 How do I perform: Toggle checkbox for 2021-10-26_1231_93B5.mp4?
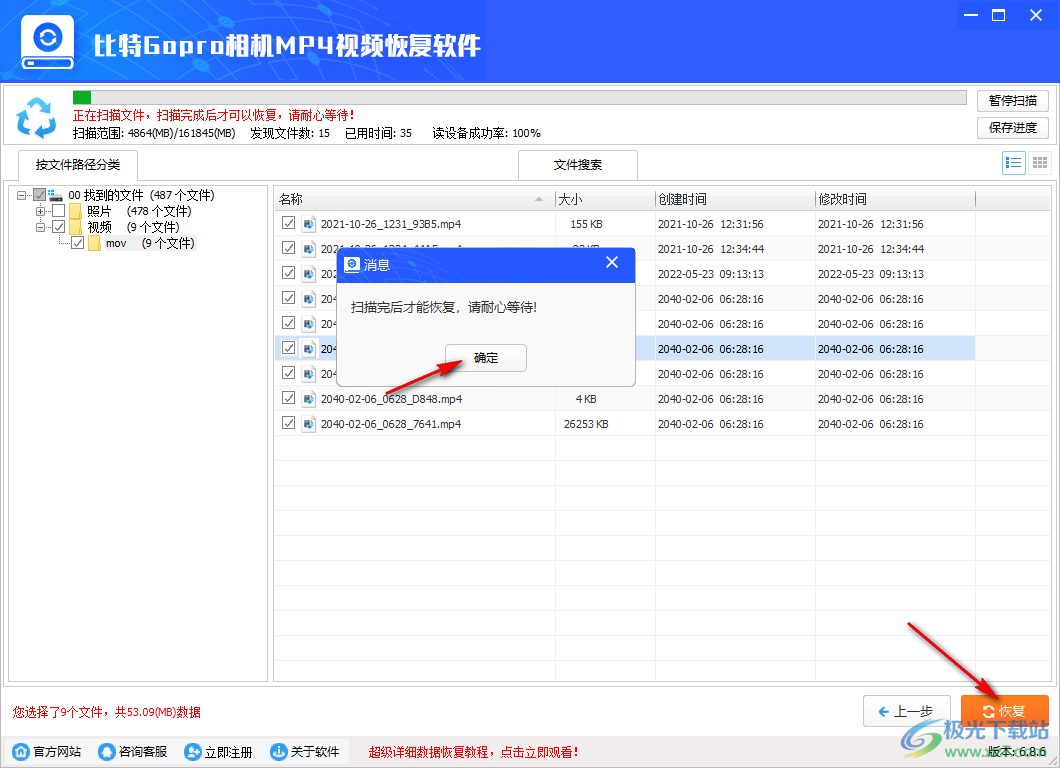click(289, 222)
